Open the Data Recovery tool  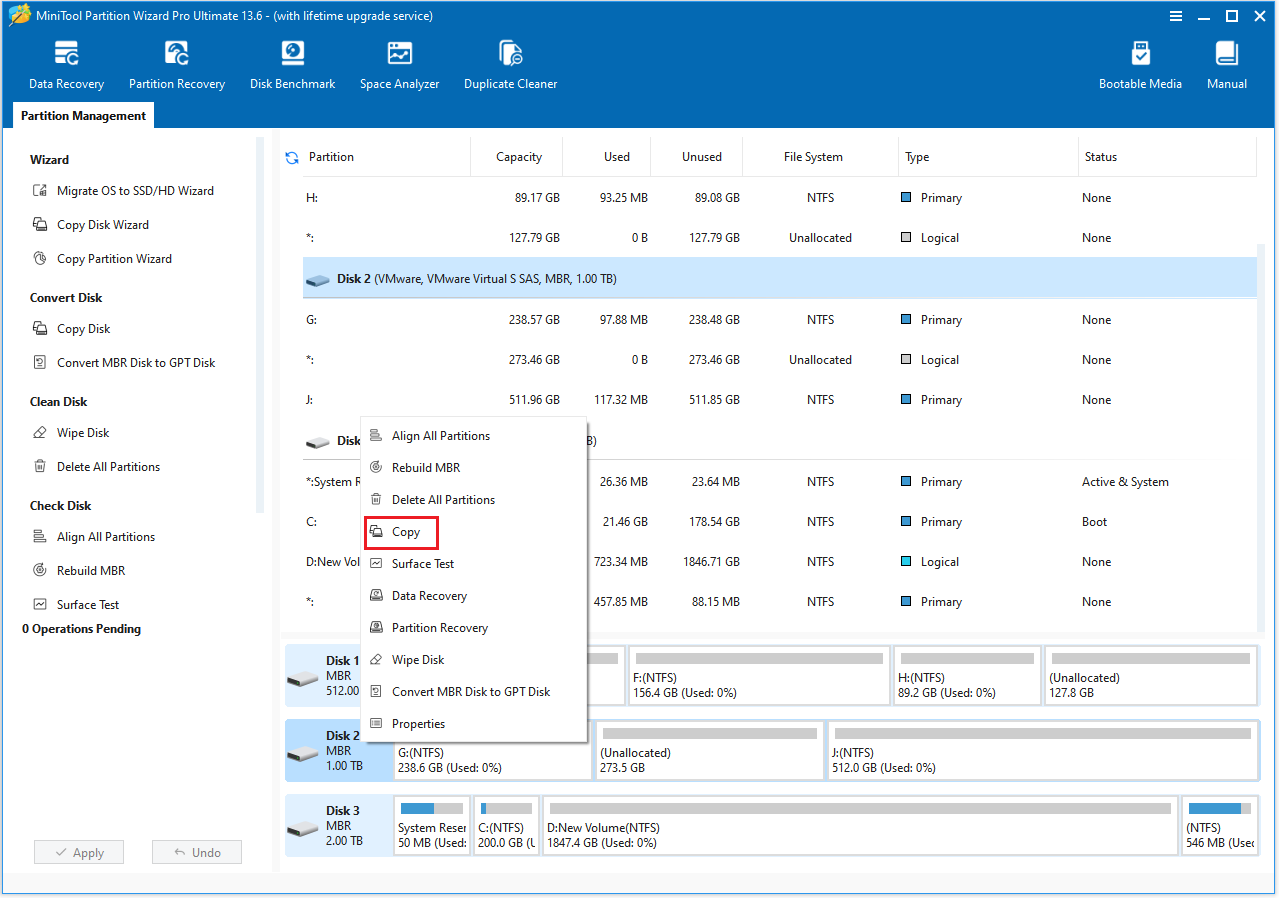coord(66,66)
